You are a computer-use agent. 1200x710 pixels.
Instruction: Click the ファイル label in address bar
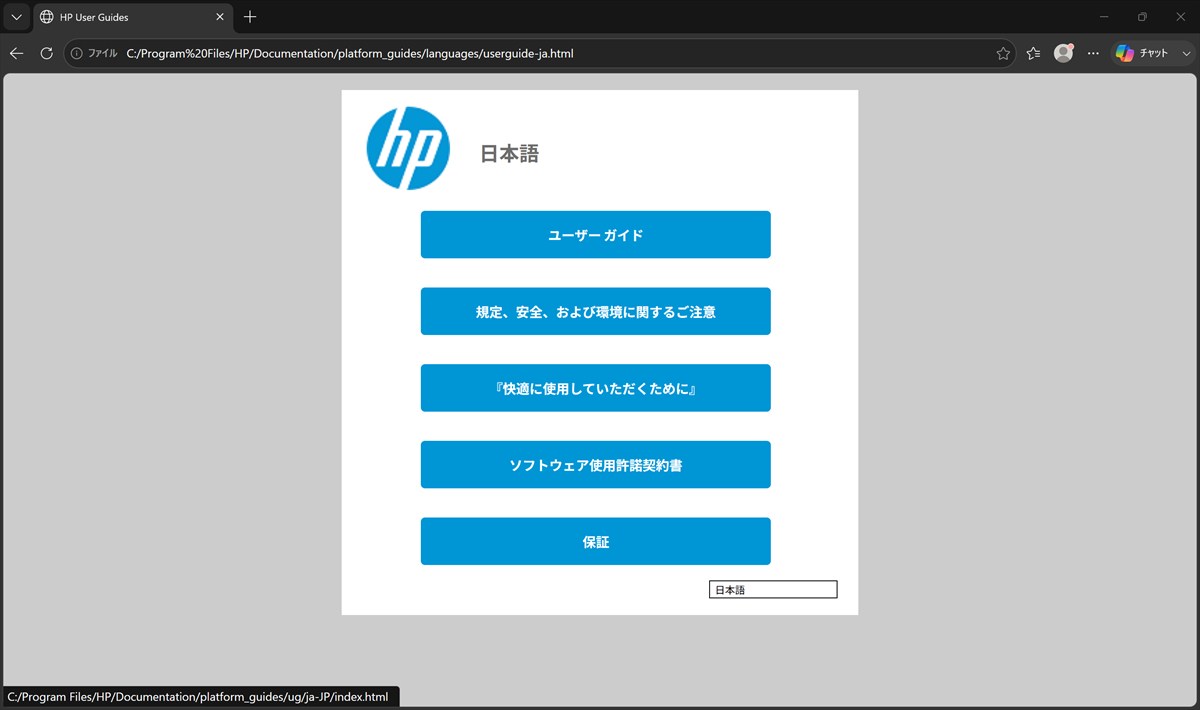tap(103, 53)
